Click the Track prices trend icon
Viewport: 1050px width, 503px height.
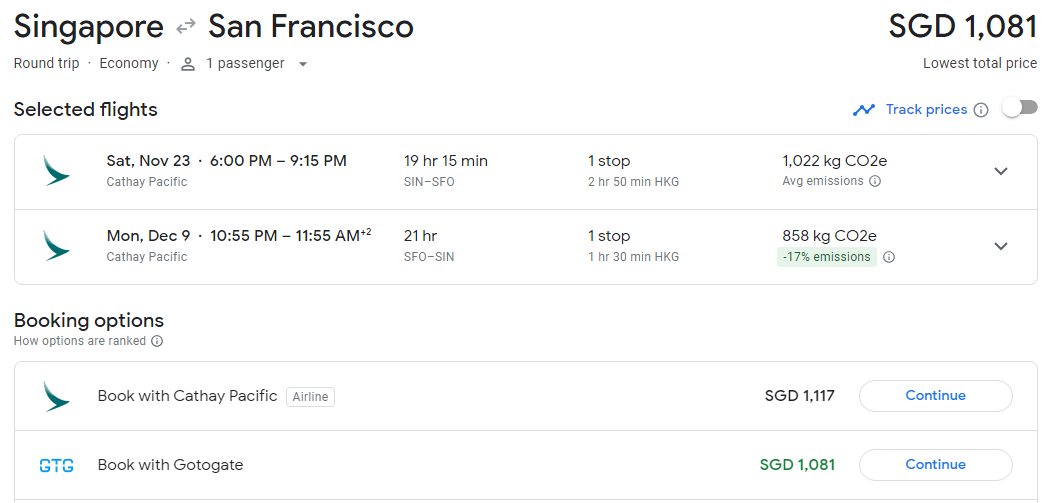pos(864,110)
